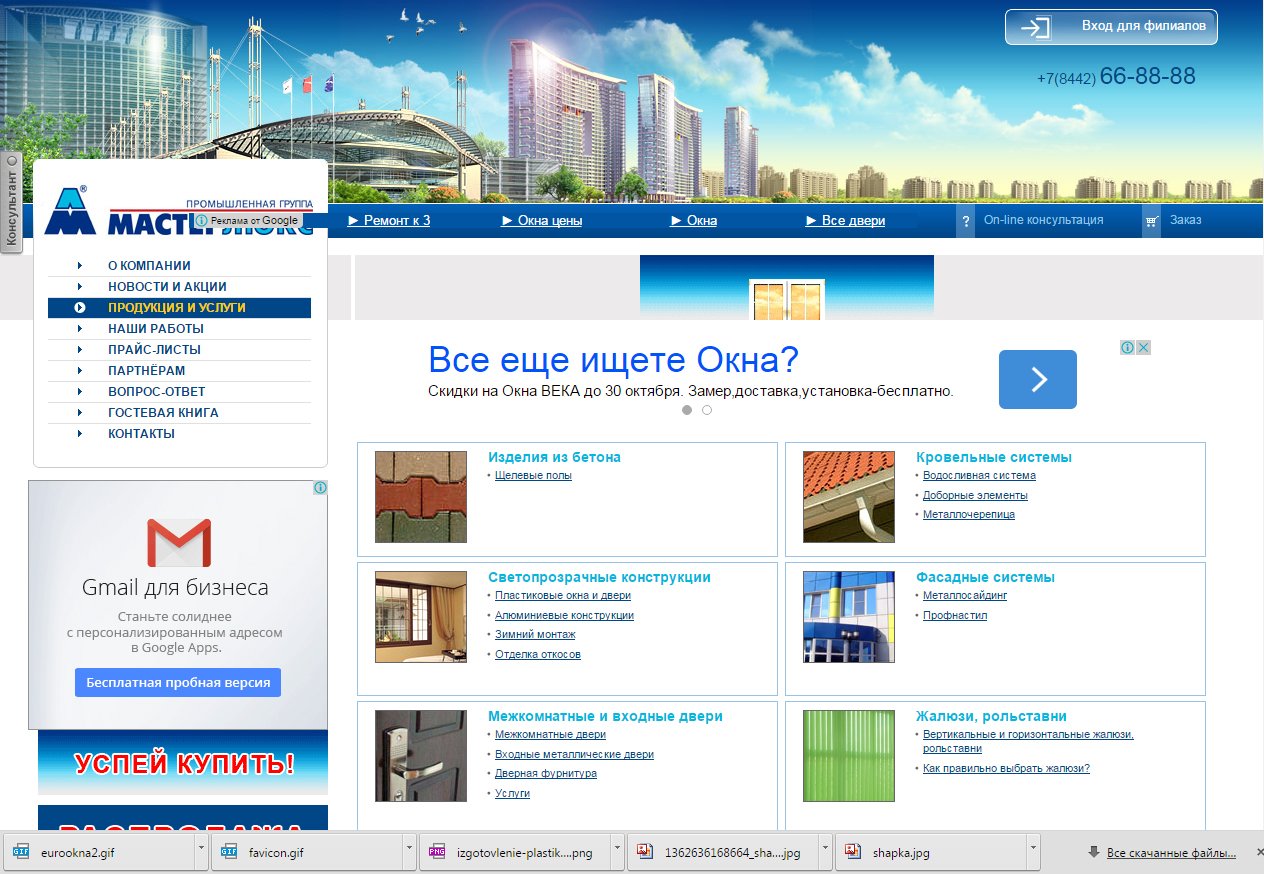
Task: Close the Окна ВЕКА banner ad
Action: 1143,348
